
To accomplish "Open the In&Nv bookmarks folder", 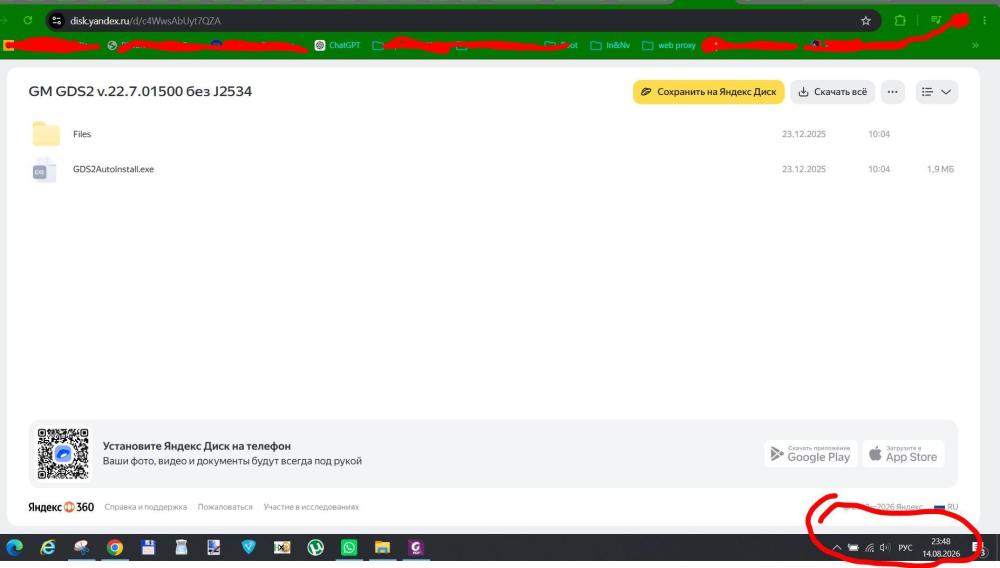I will coord(610,45).
